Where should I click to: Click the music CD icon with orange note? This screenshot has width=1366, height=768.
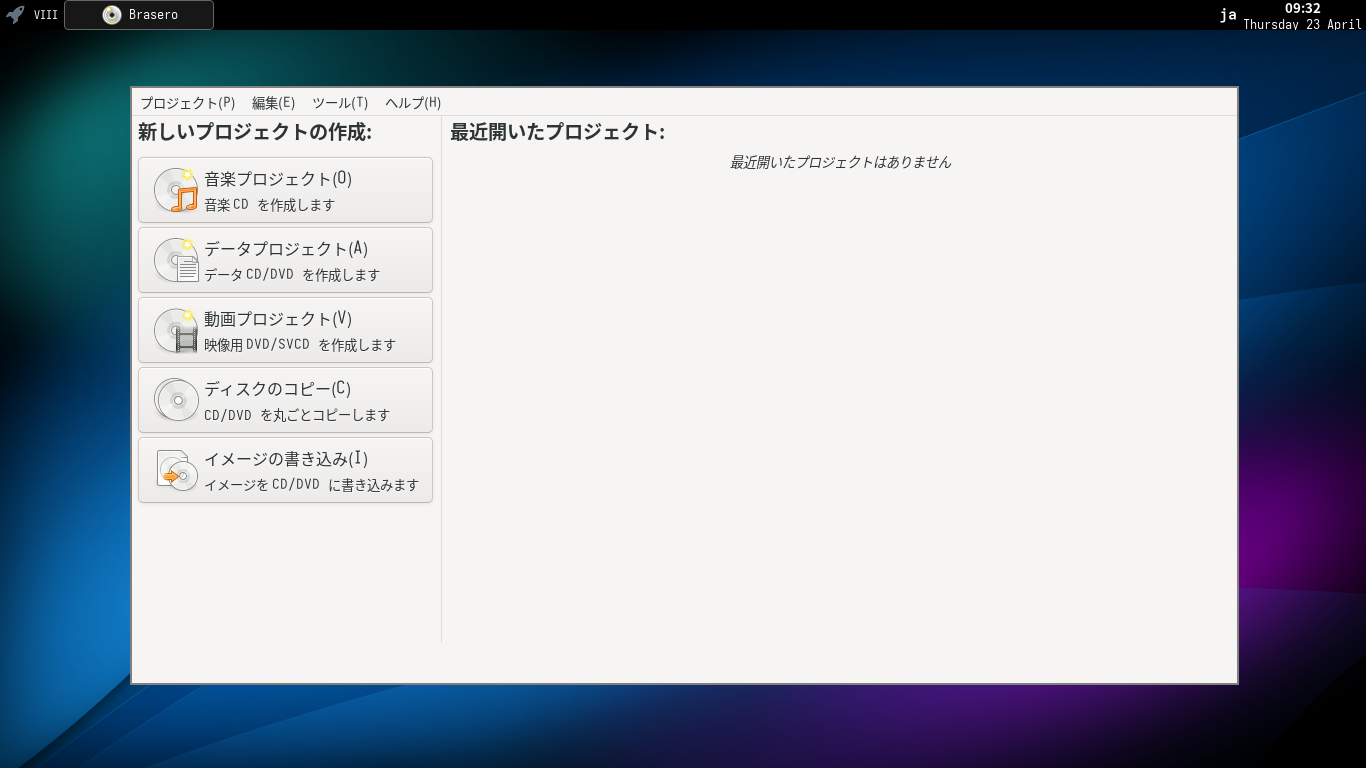click(x=176, y=190)
